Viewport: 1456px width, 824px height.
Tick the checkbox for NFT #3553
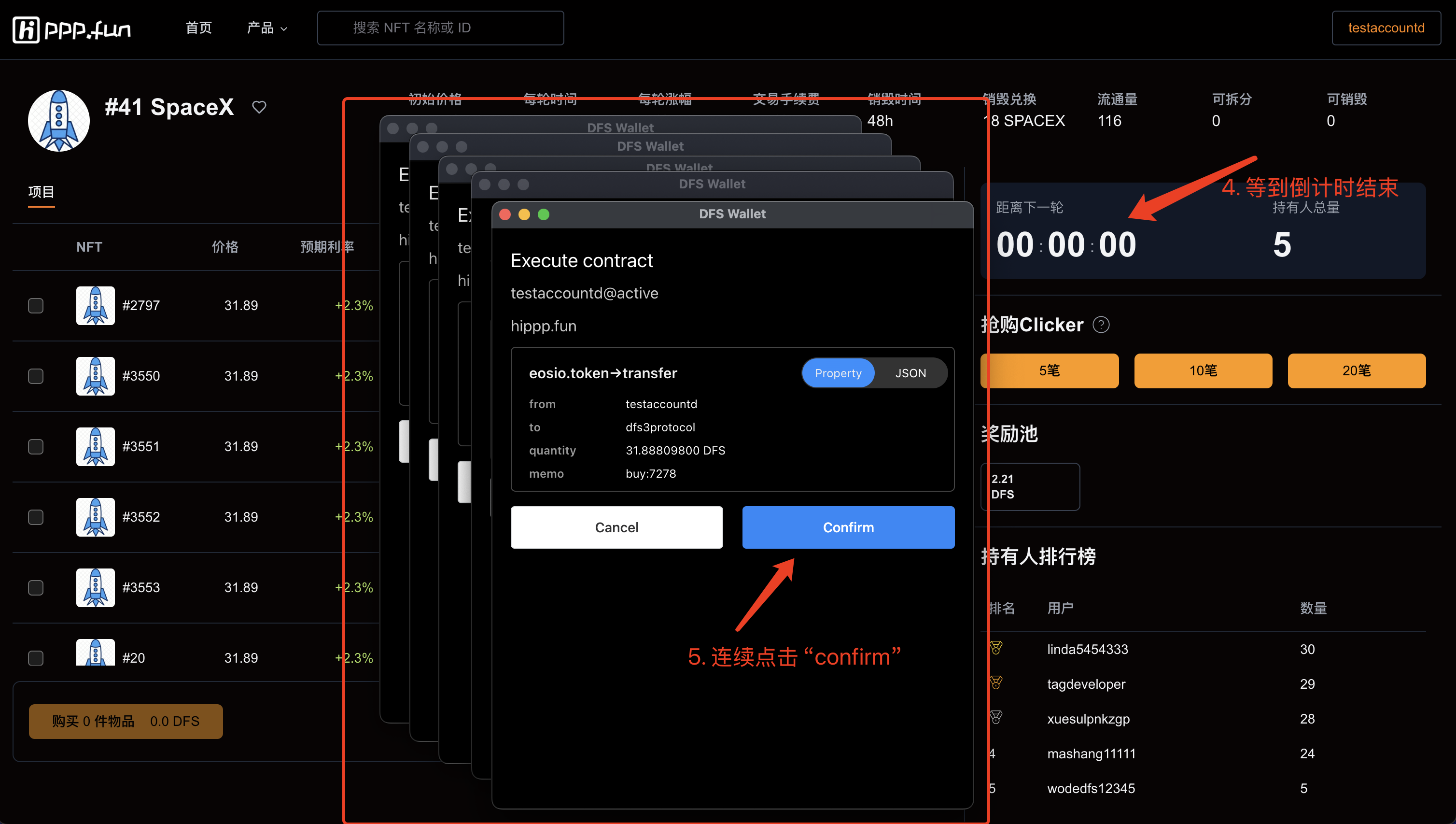pyautogui.click(x=36, y=587)
